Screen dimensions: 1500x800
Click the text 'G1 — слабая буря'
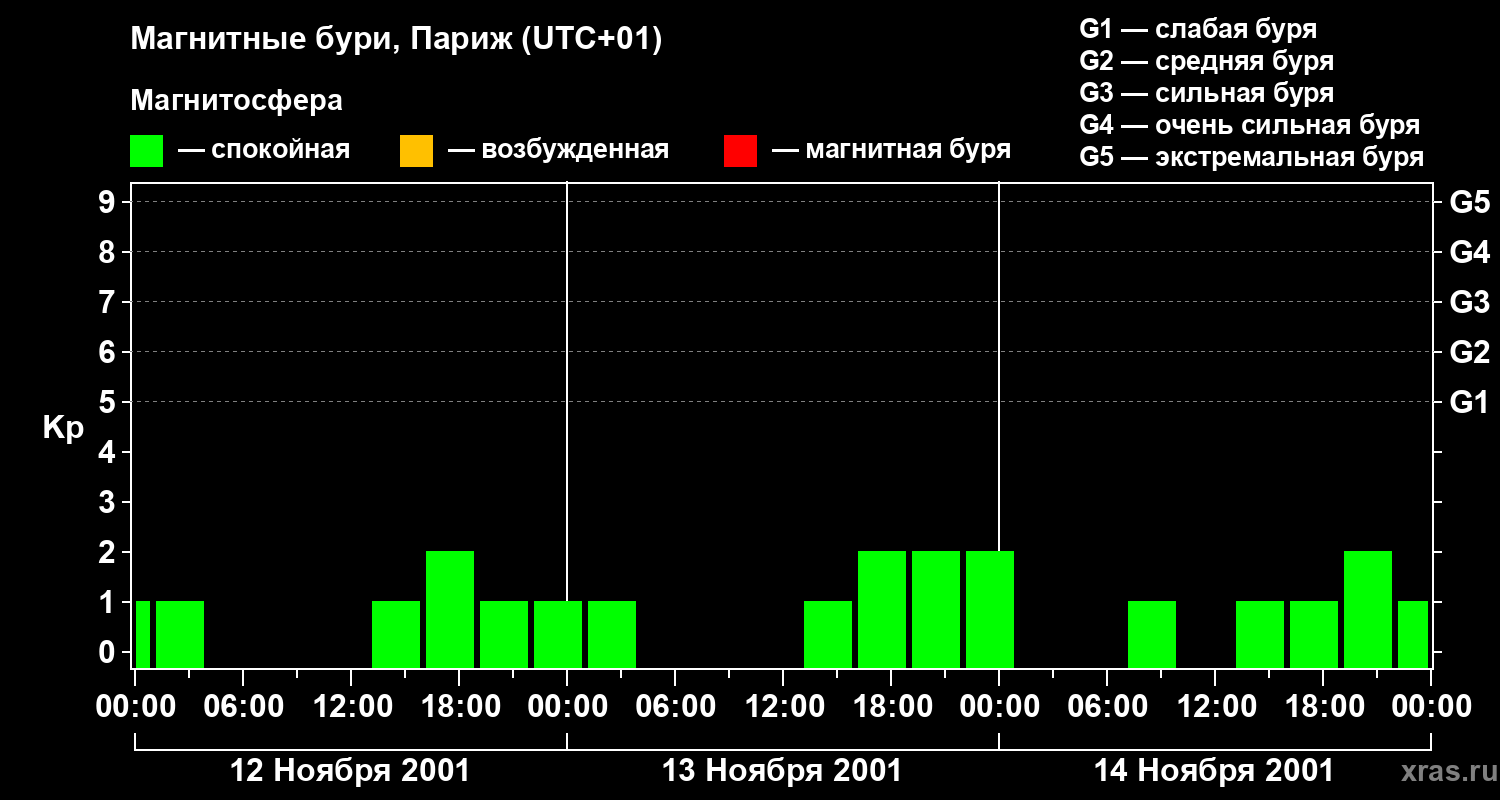[x=1198, y=29]
